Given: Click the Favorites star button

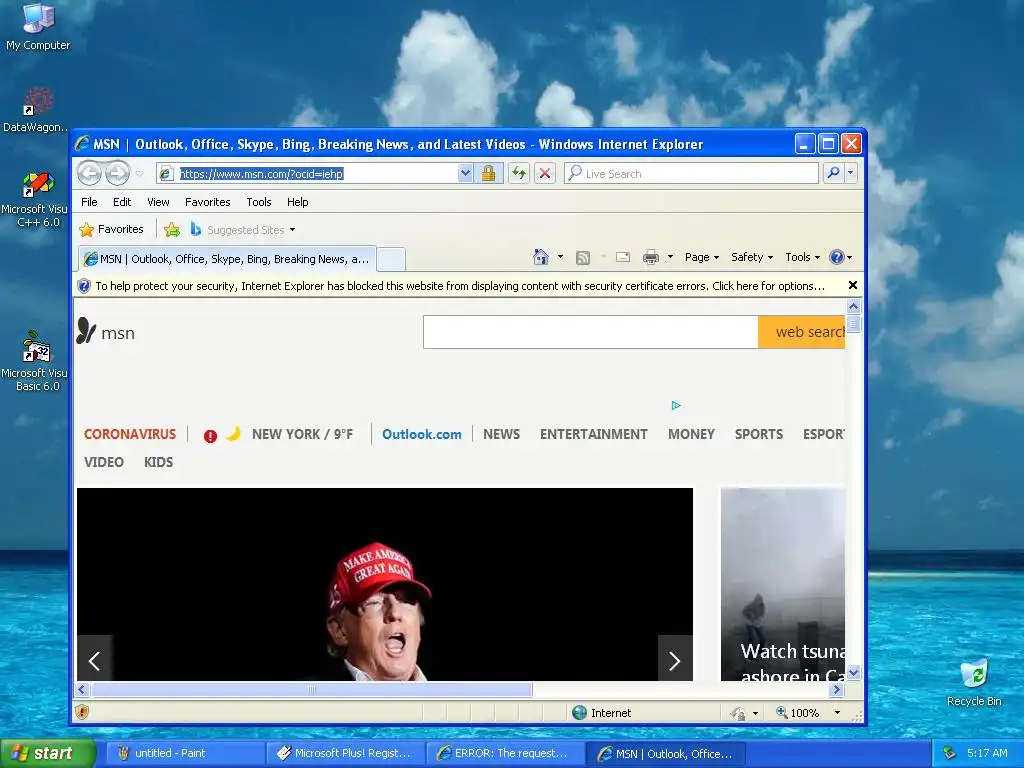Looking at the screenshot, I should tap(112, 229).
